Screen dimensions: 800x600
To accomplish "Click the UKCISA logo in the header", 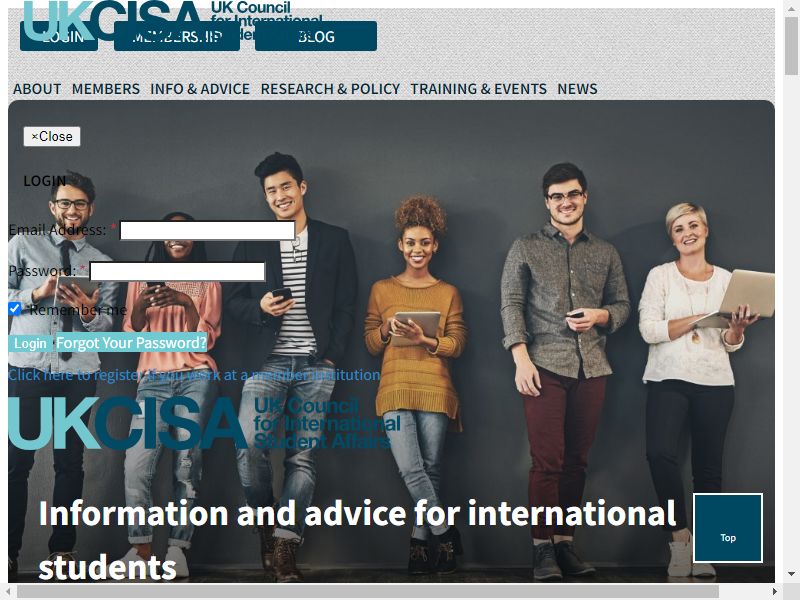I will 173,20.
